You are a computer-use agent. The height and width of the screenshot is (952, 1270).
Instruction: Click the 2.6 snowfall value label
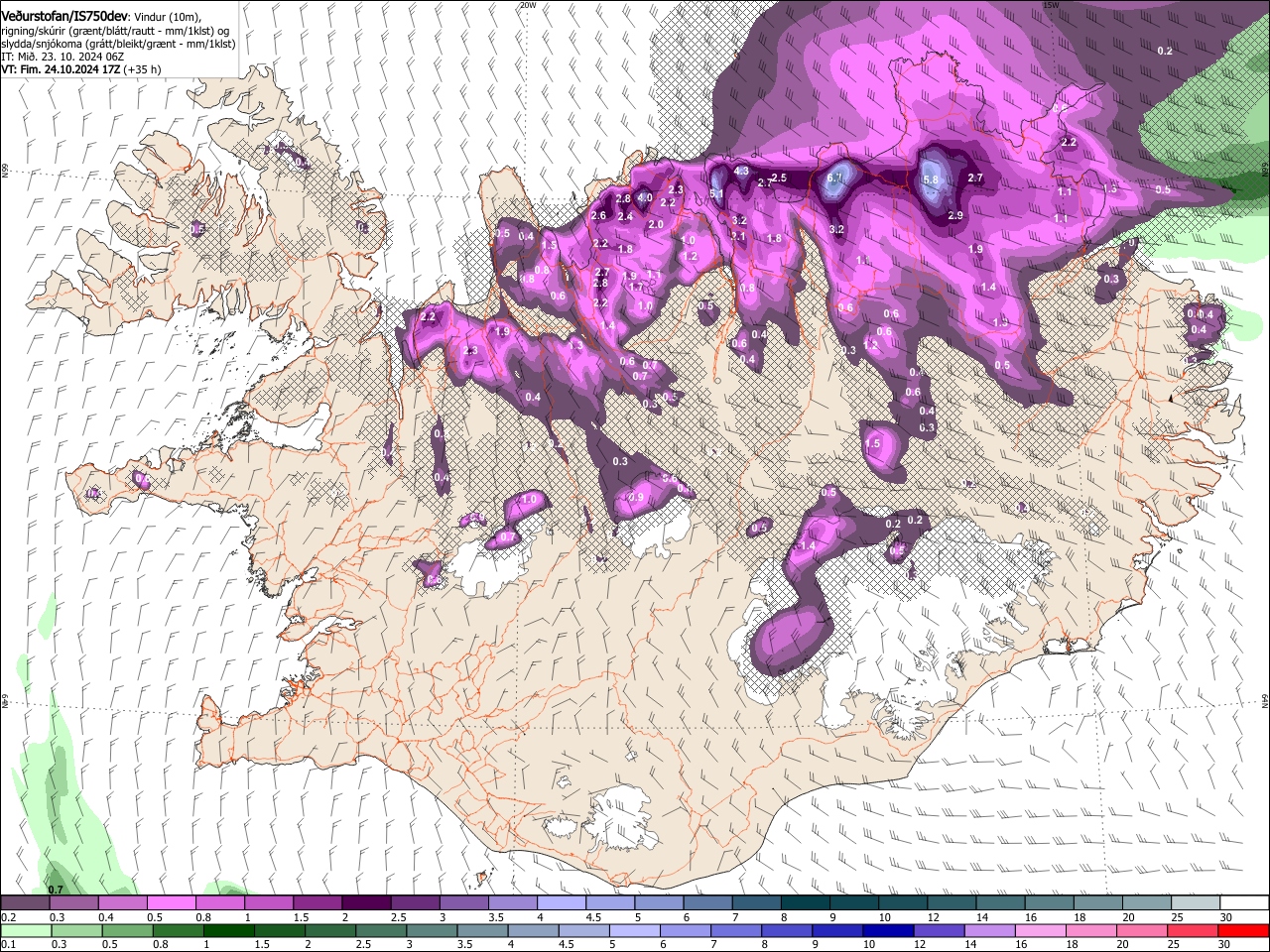click(x=599, y=216)
